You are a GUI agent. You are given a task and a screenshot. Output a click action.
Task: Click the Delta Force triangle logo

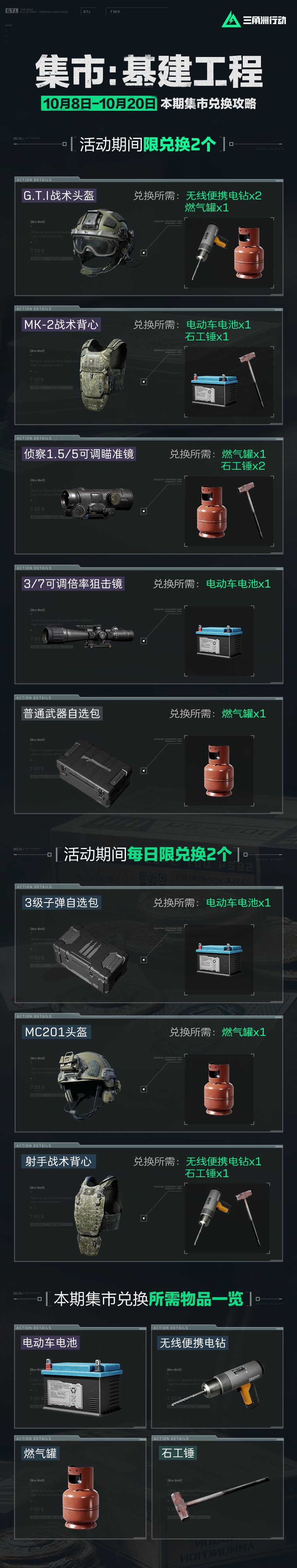click(230, 20)
